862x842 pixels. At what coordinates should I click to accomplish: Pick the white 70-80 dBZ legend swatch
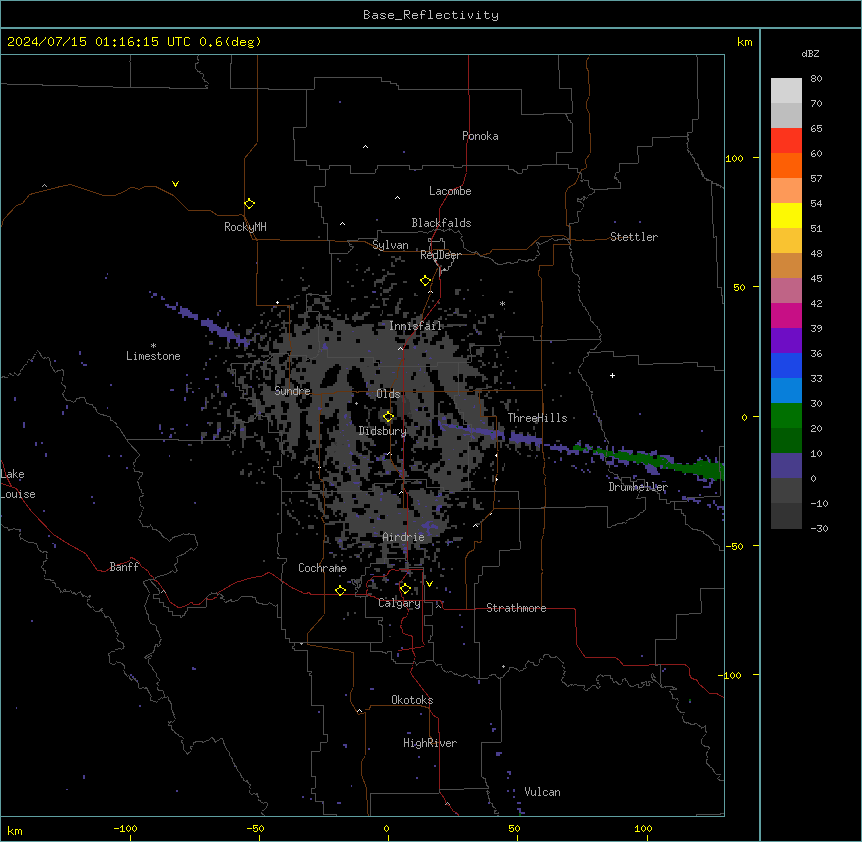[786, 91]
